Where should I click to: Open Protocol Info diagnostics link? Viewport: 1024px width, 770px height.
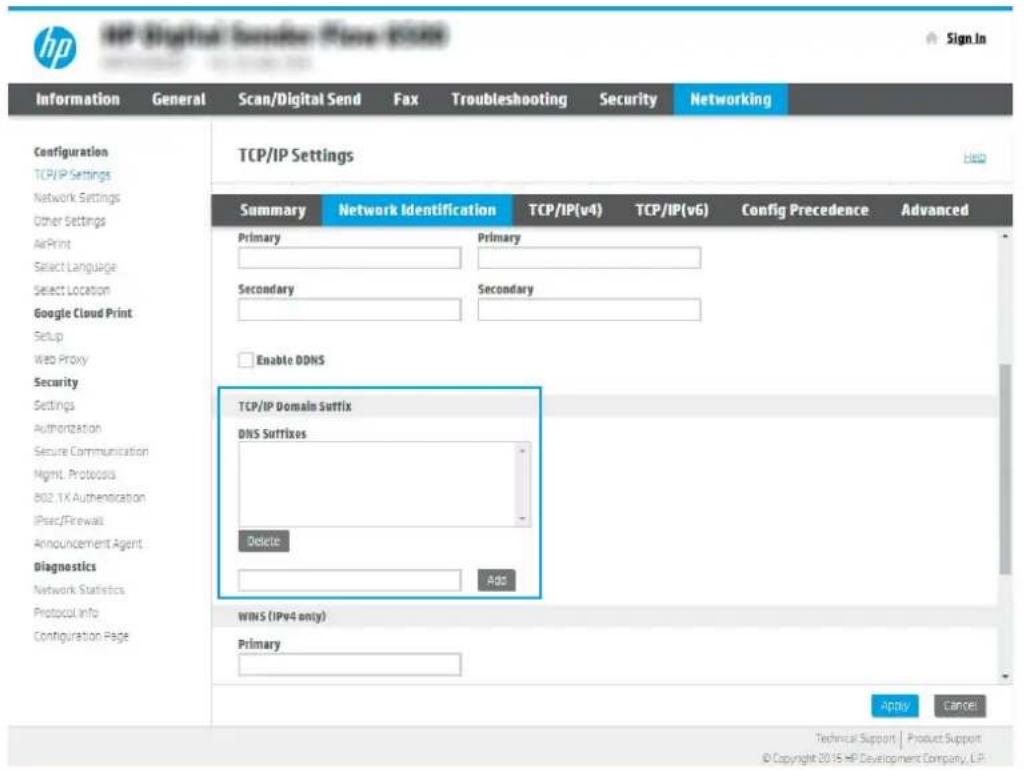coord(66,613)
